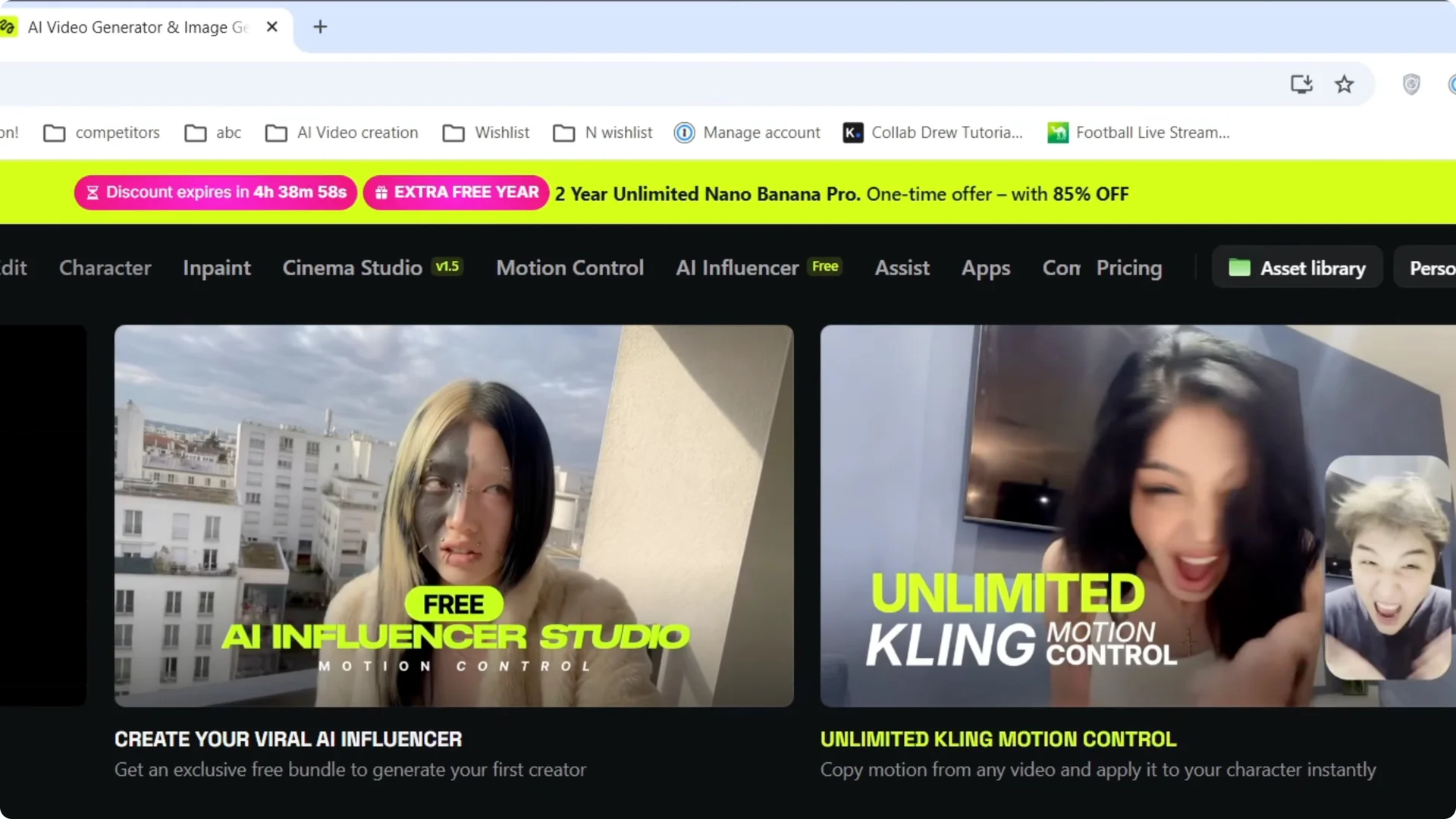1456x819 pixels.
Task: Click the Football Live Stream bookmark icon
Action: (1057, 133)
